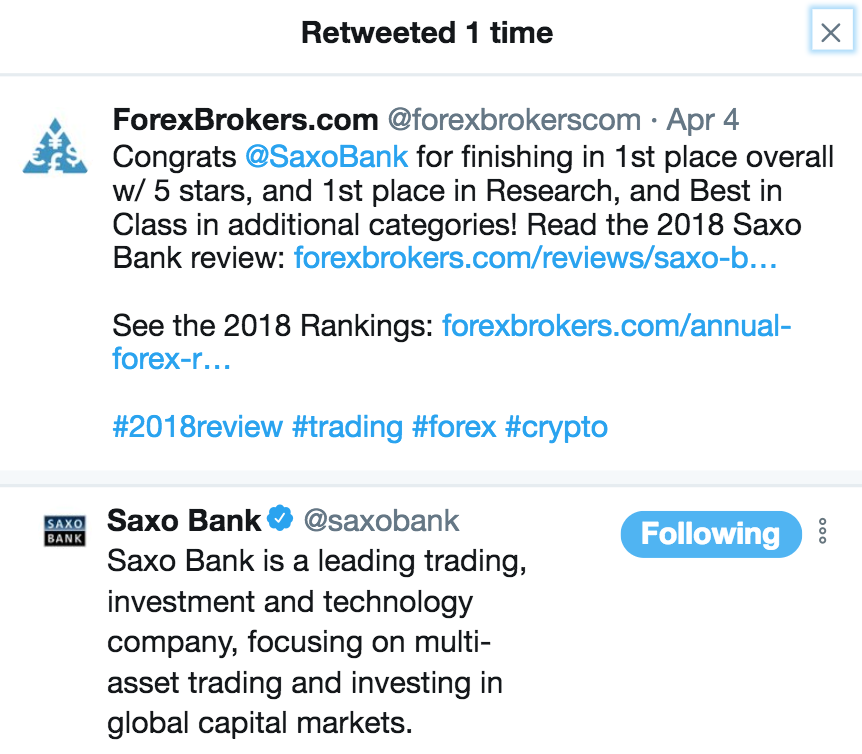The width and height of the screenshot is (862, 754).
Task: Open the #crypto hashtag
Action: [x=556, y=427]
